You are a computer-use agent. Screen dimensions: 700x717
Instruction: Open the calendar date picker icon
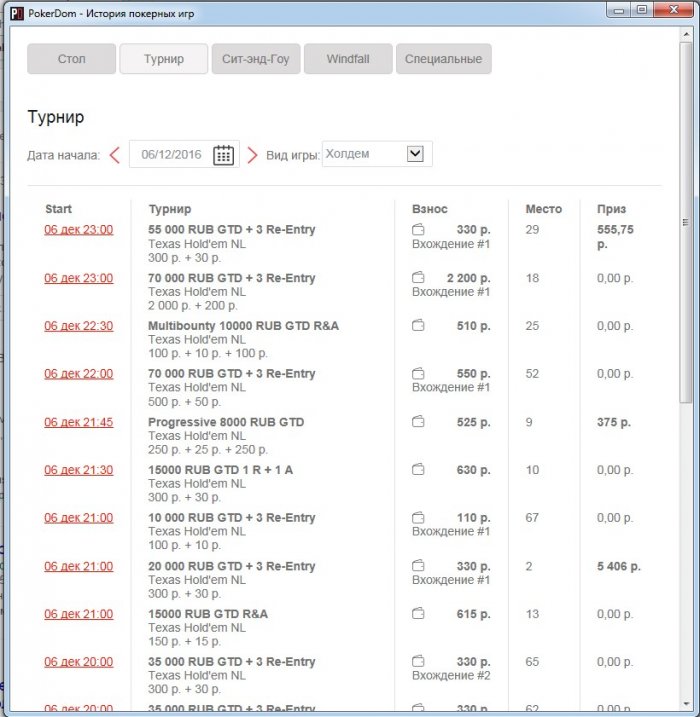(224, 155)
